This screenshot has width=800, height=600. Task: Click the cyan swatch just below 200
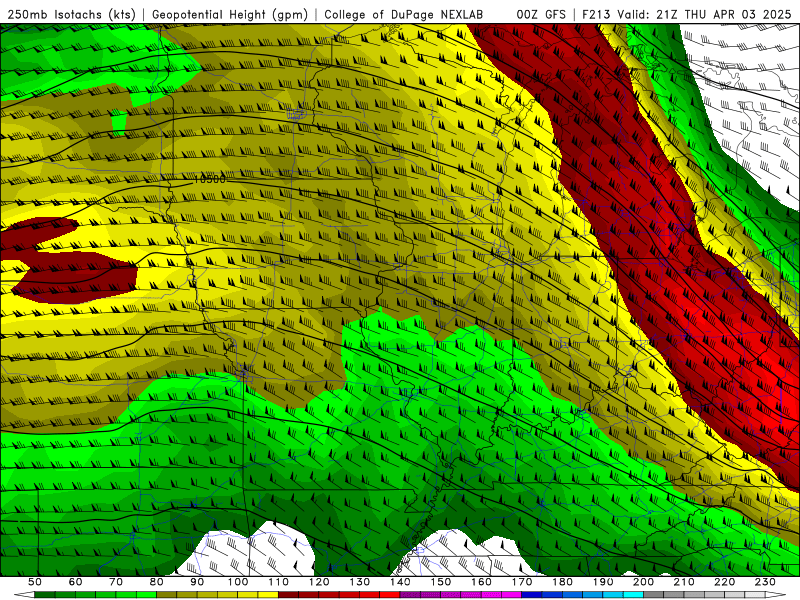click(633, 595)
